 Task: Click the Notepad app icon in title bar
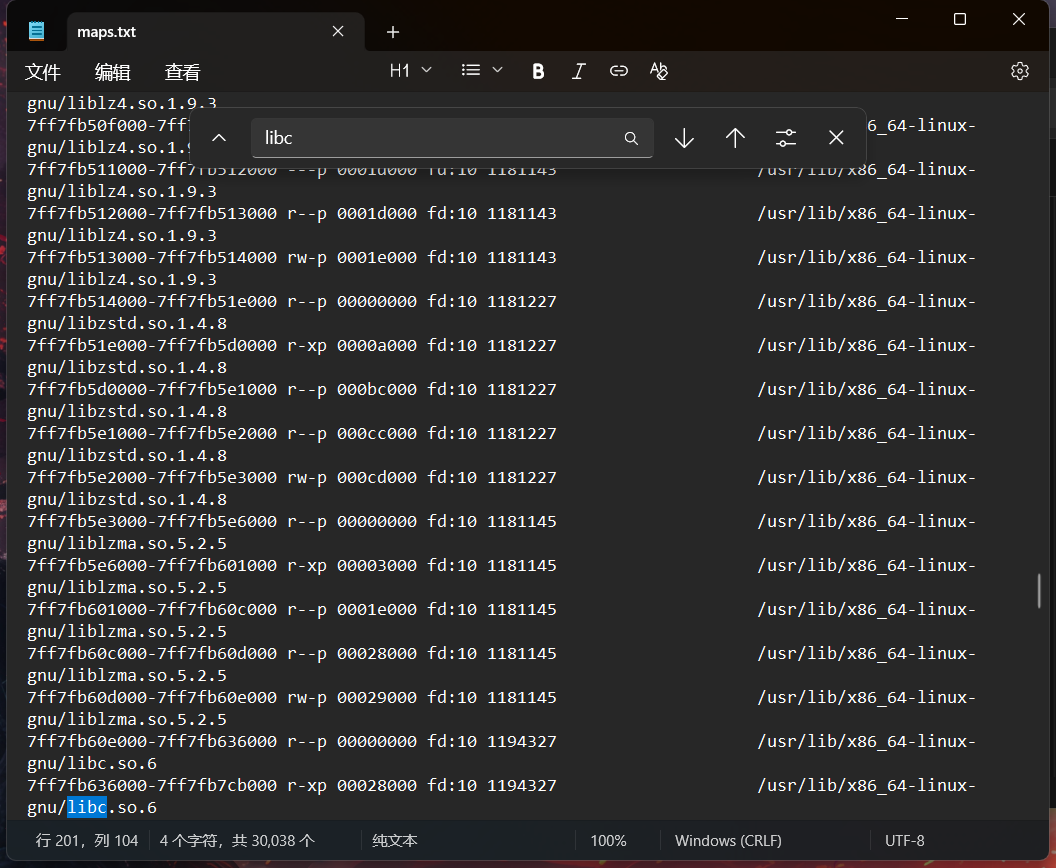(x=36, y=31)
